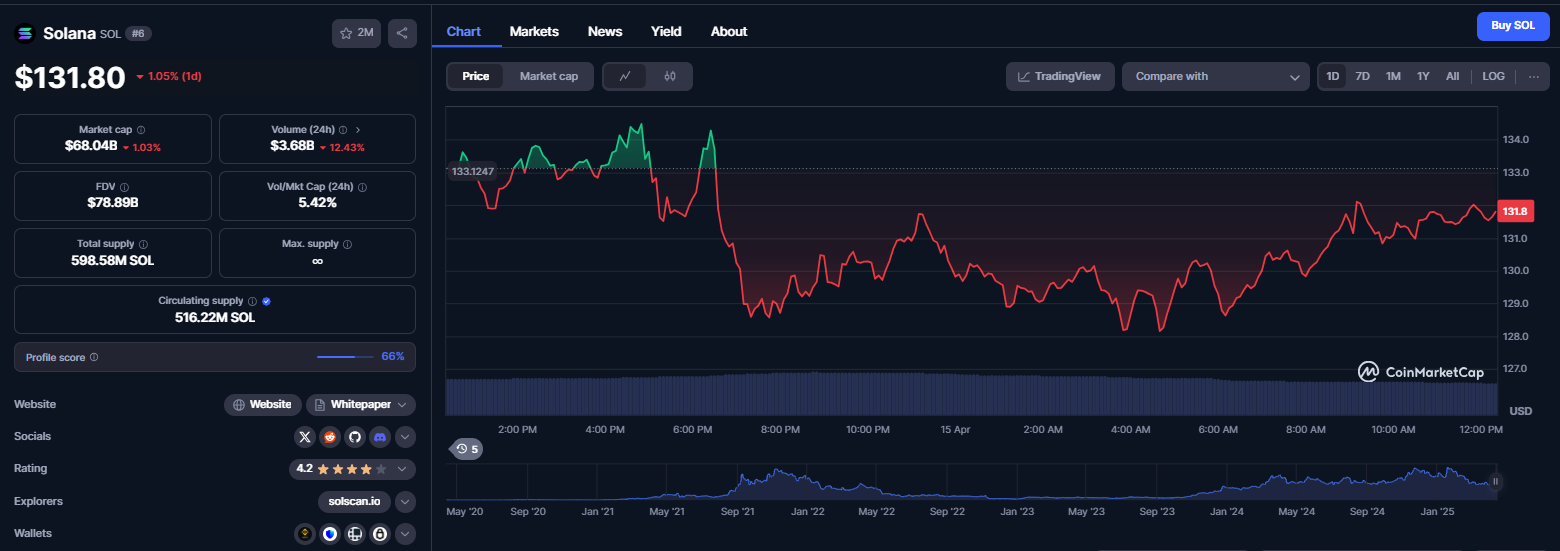
Task: Click the Buy SOL button
Action: (x=1513, y=26)
